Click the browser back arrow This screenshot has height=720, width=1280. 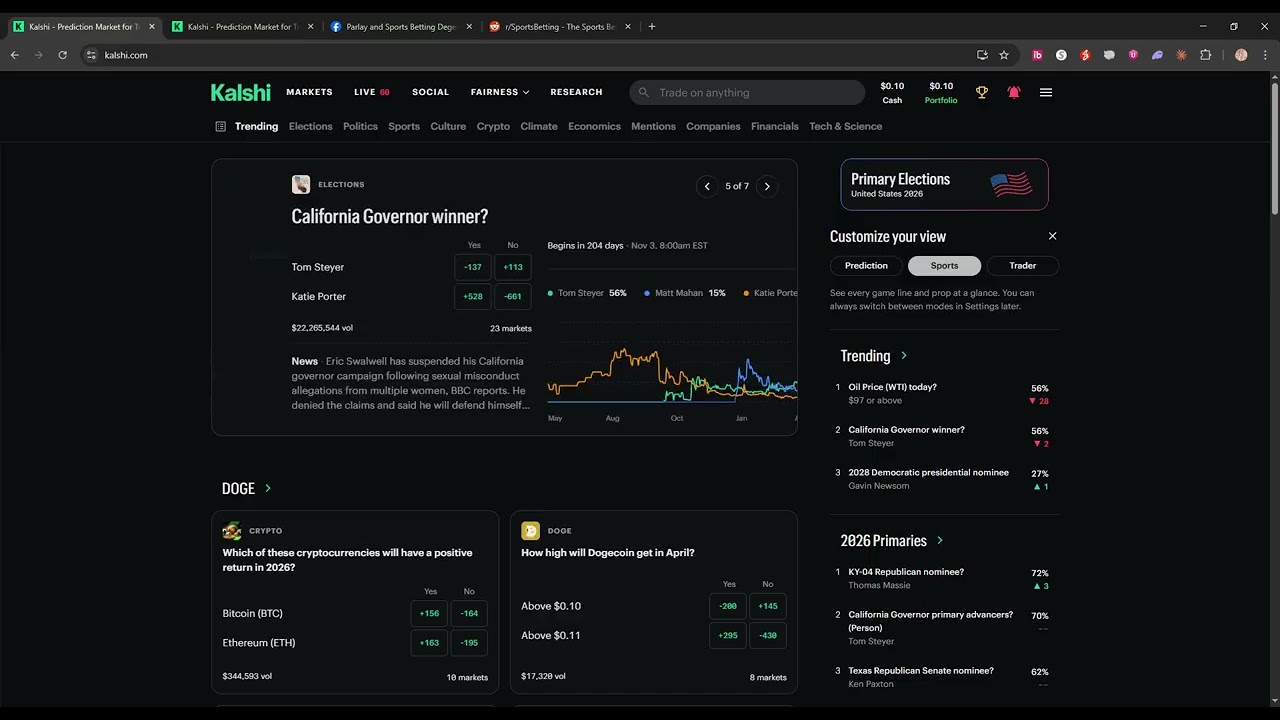[x=15, y=55]
